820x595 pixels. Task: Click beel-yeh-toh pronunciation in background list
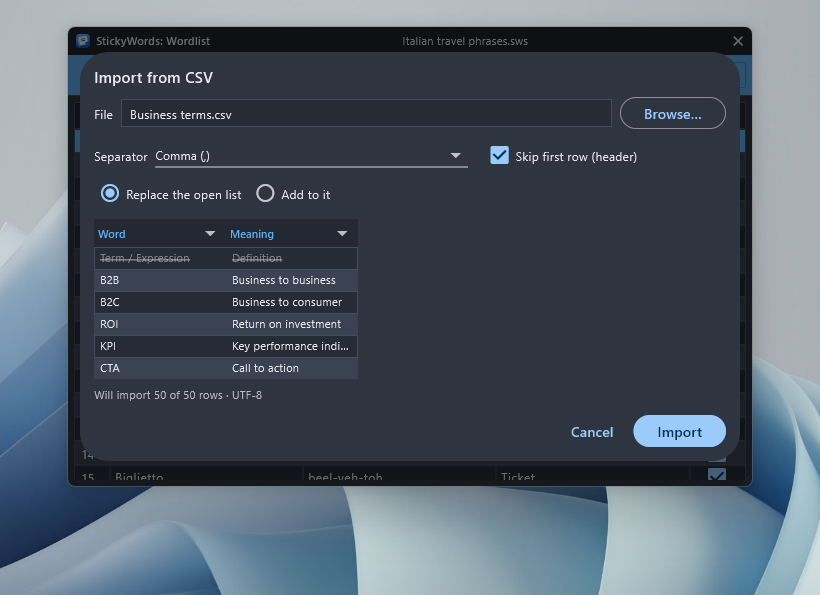pos(345,477)
